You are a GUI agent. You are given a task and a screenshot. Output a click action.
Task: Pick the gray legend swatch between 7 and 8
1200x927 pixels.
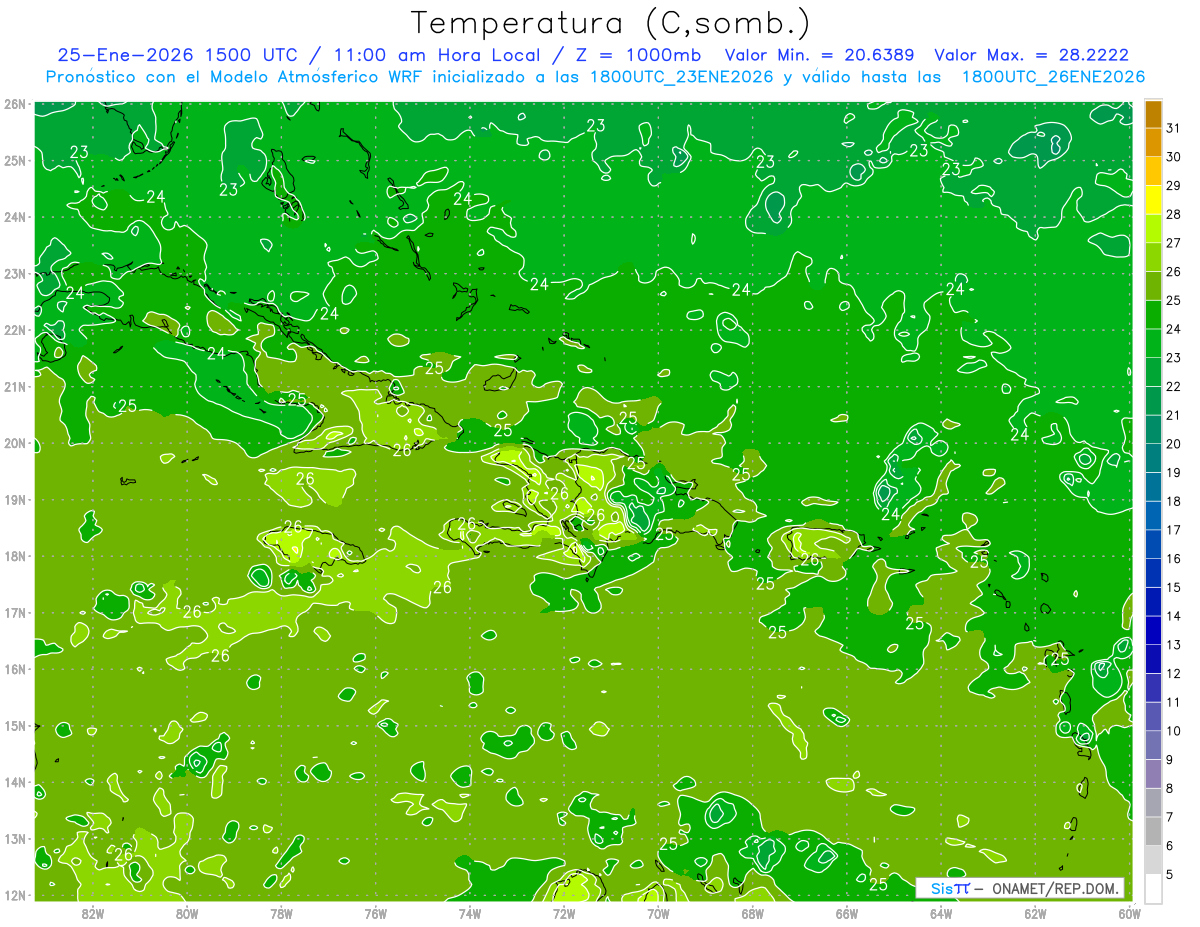coord(1153,802)
